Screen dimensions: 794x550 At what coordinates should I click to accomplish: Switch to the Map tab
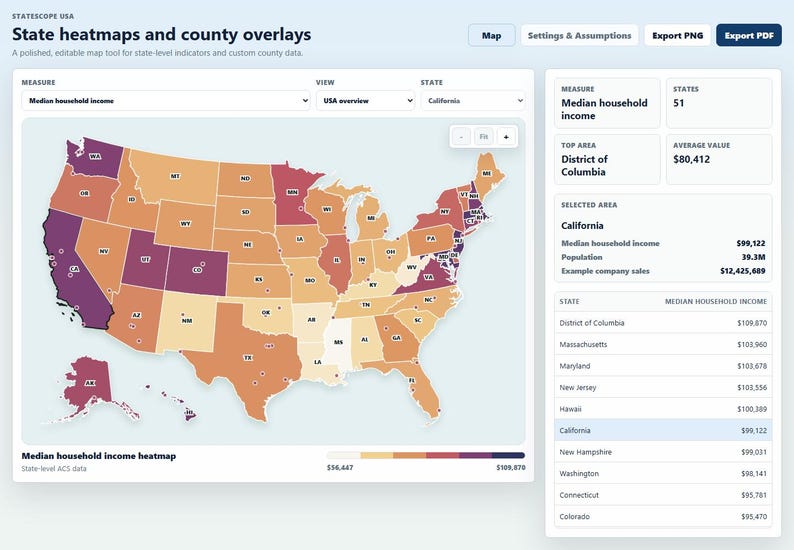tap(491, 35)
